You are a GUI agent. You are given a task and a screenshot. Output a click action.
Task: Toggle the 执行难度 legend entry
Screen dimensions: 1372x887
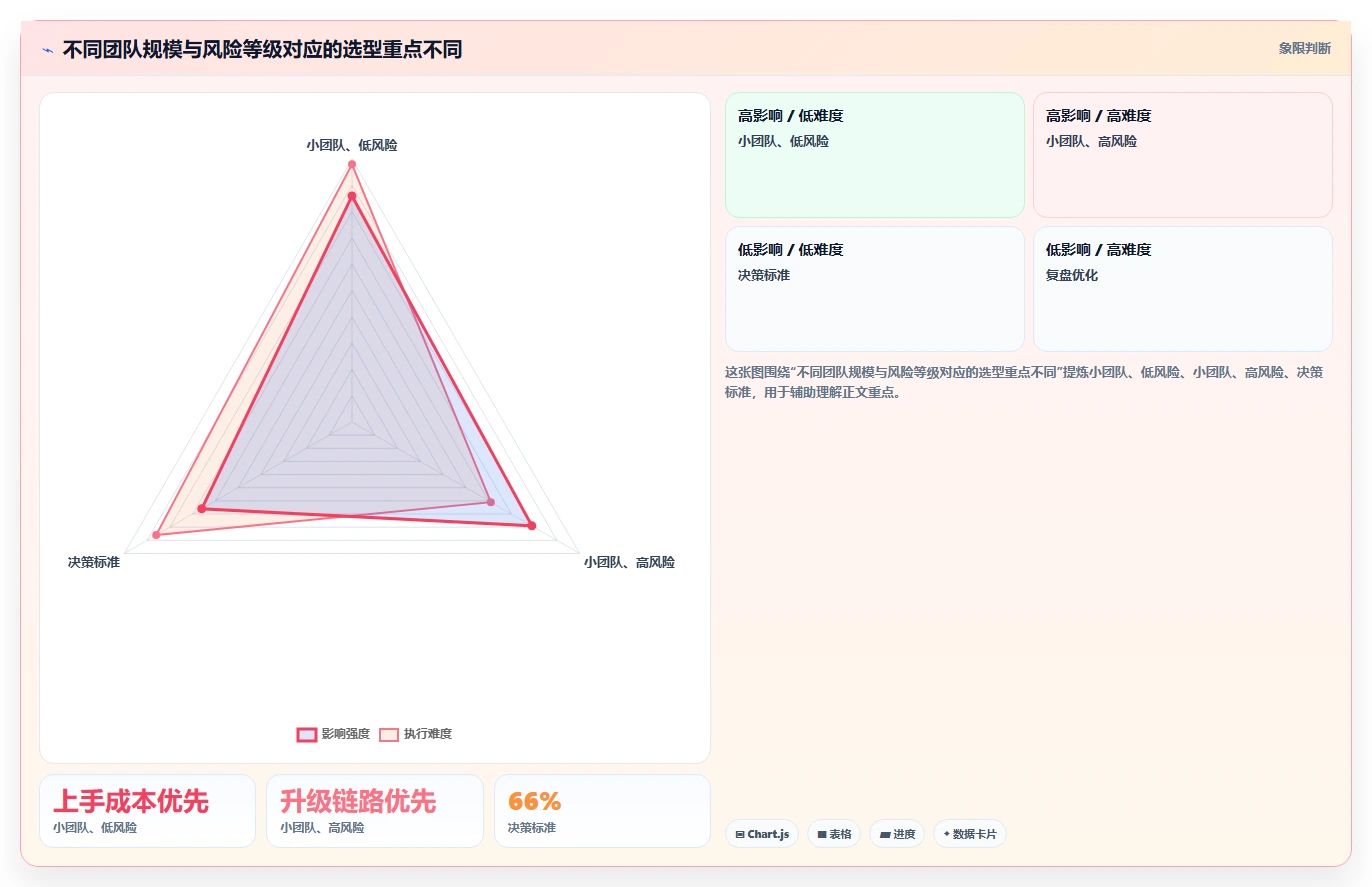tap(415, 734)
